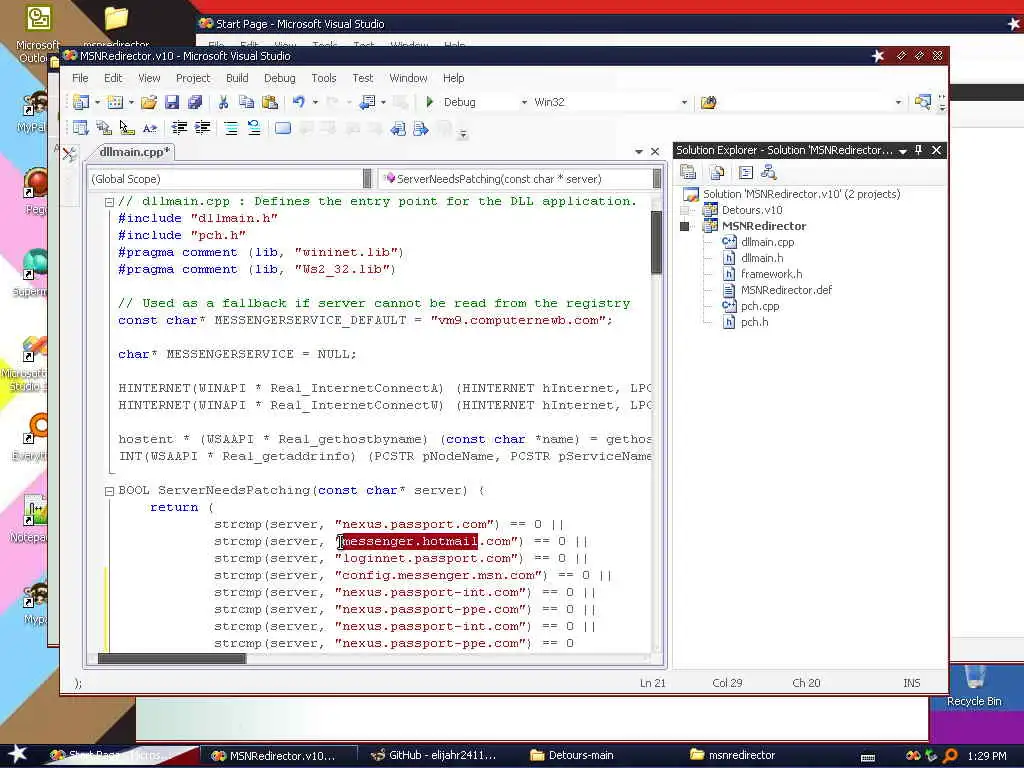Select pch.cpp in Solution Explorer
The width and height of the screenshot is (1024, 768).
tap(760, 306)
